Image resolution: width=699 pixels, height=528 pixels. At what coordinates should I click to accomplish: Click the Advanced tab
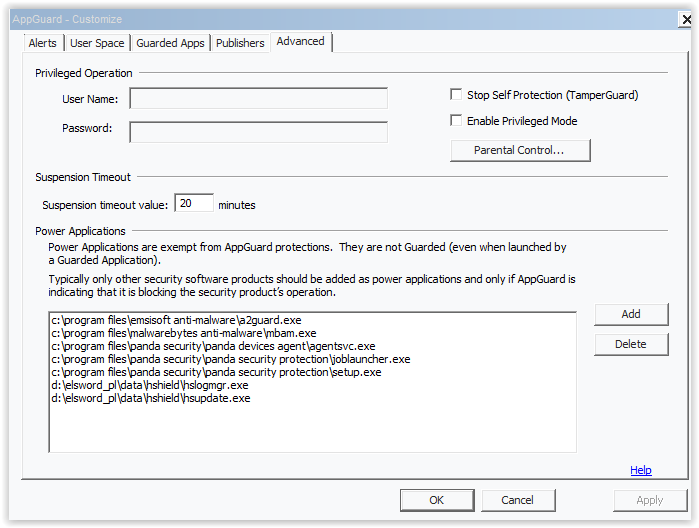click(x=300, y=41)
